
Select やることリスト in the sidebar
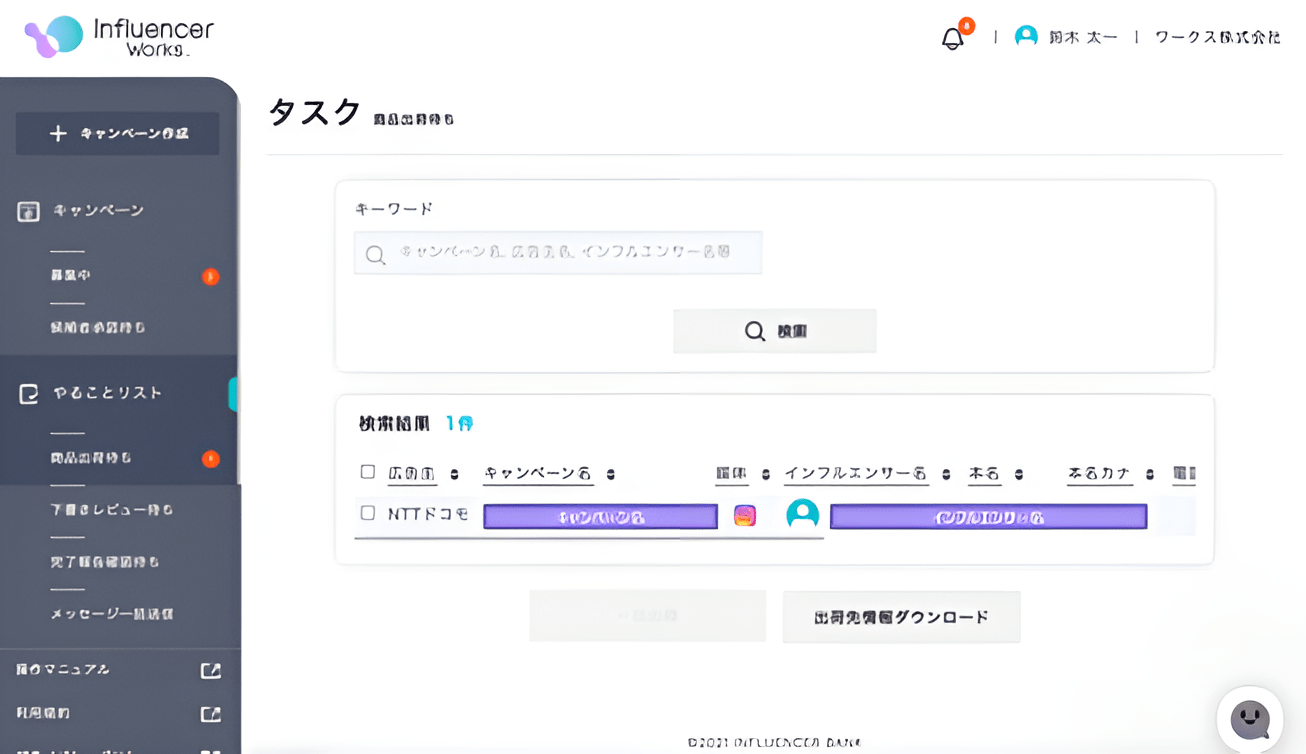pos(107,394)
